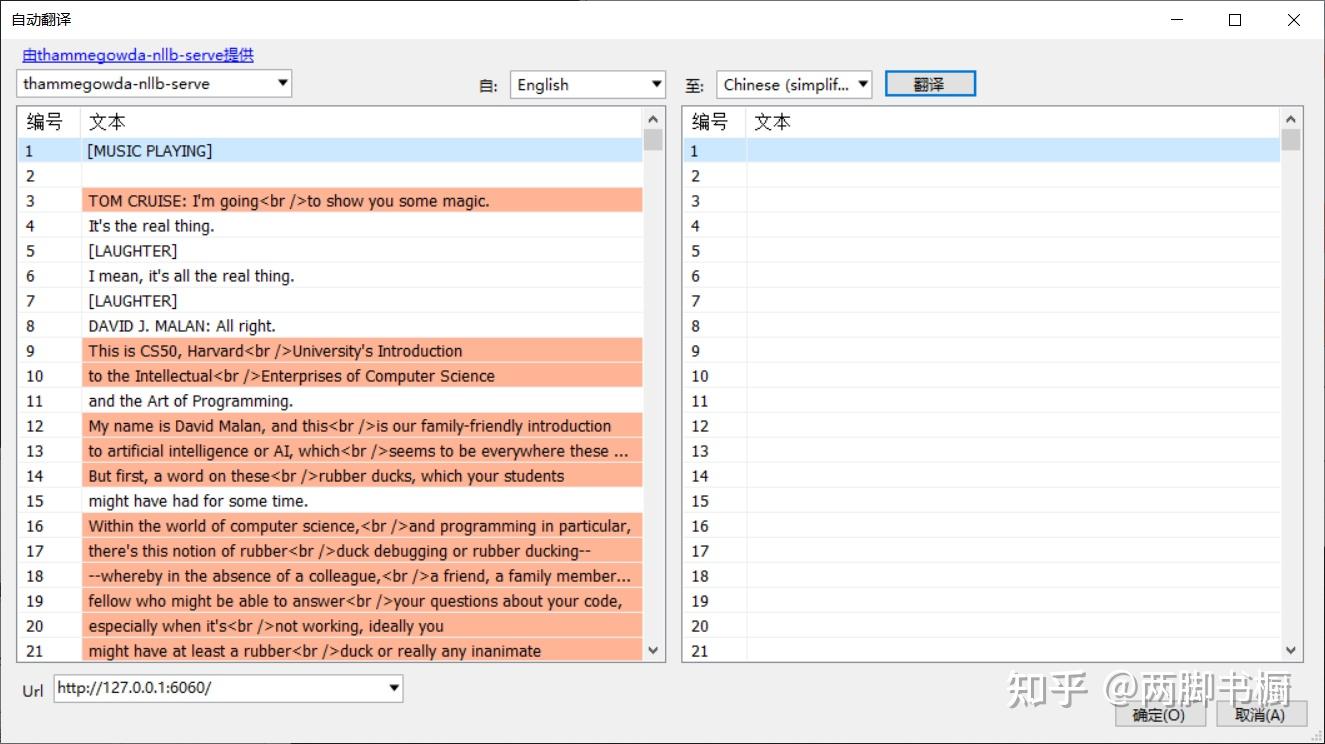Click the right list scroll-up arrow
Screen dimensions: 1325x744
click(1291, 118)
